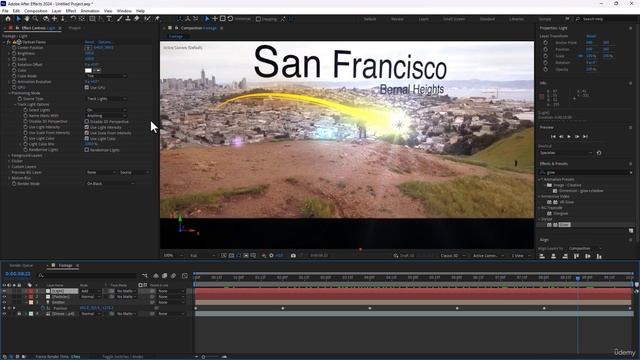Click the Center Position crosshair button
640x360 pixels.
click(x=88, y=48)
